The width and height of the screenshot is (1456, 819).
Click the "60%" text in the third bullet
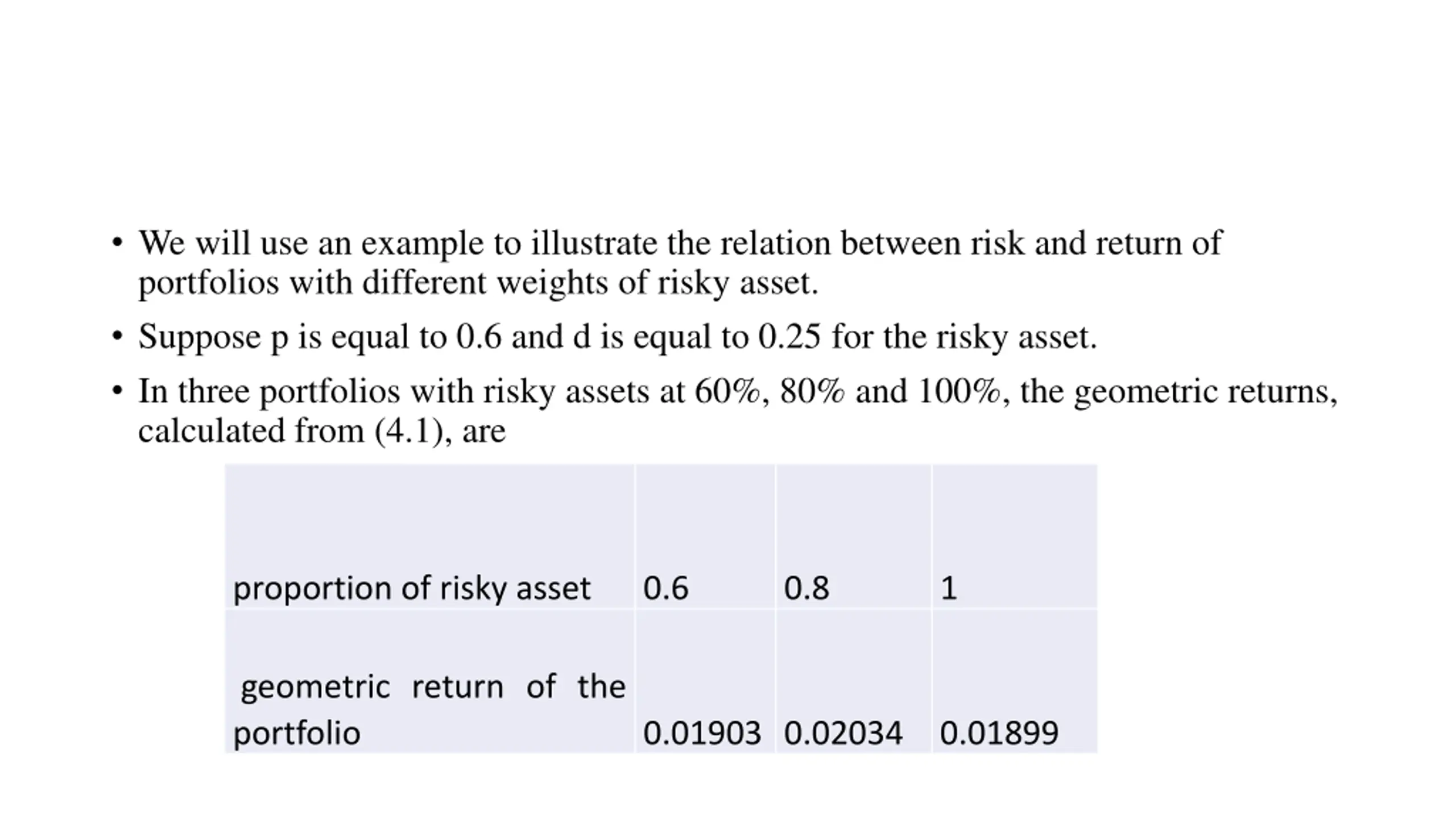pos(727,391)
